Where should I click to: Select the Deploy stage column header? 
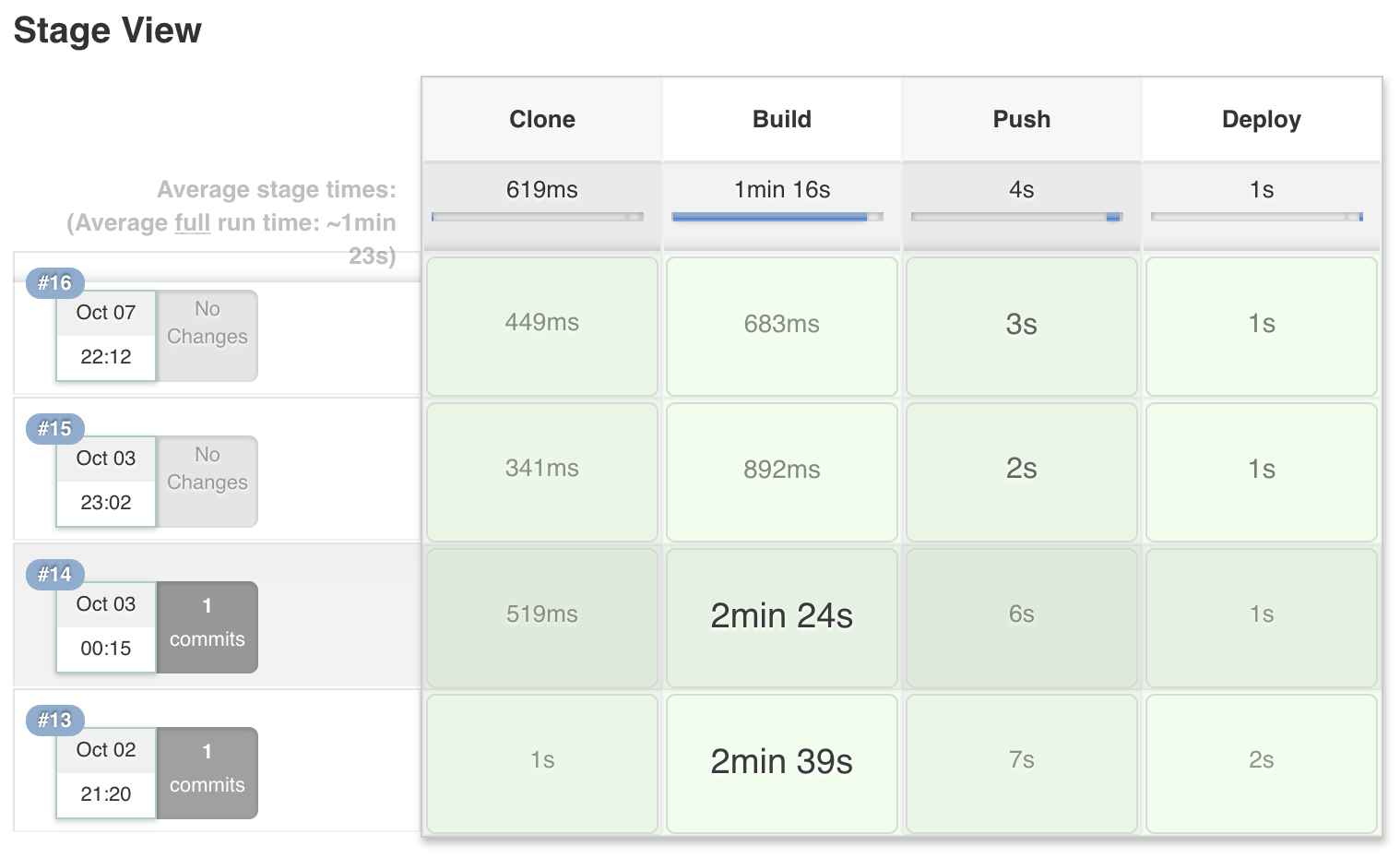[x=1262, y=119]
